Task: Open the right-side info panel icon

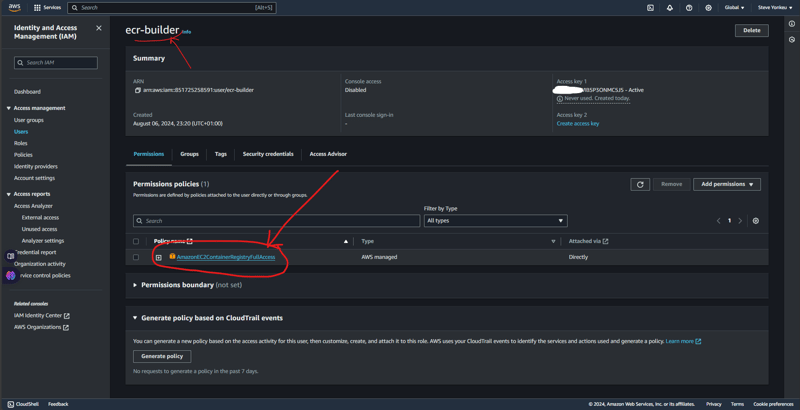Action: pos(792,24)
